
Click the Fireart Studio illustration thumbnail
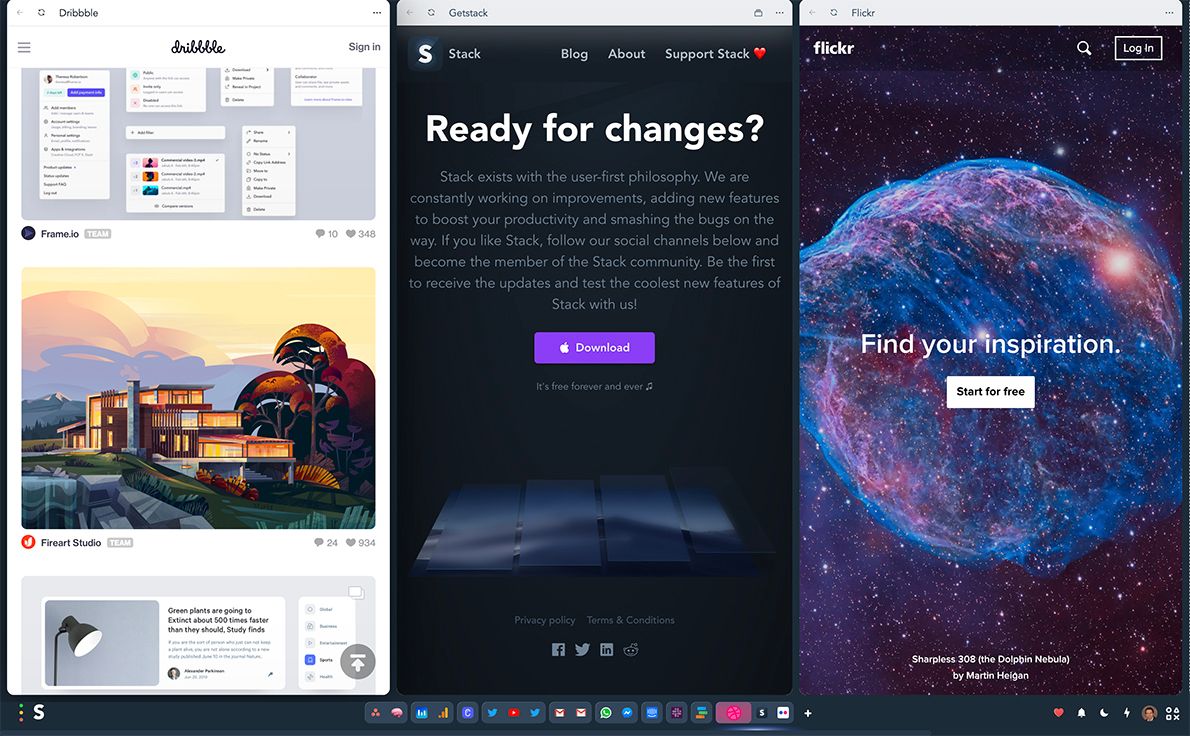coord(198,397)
